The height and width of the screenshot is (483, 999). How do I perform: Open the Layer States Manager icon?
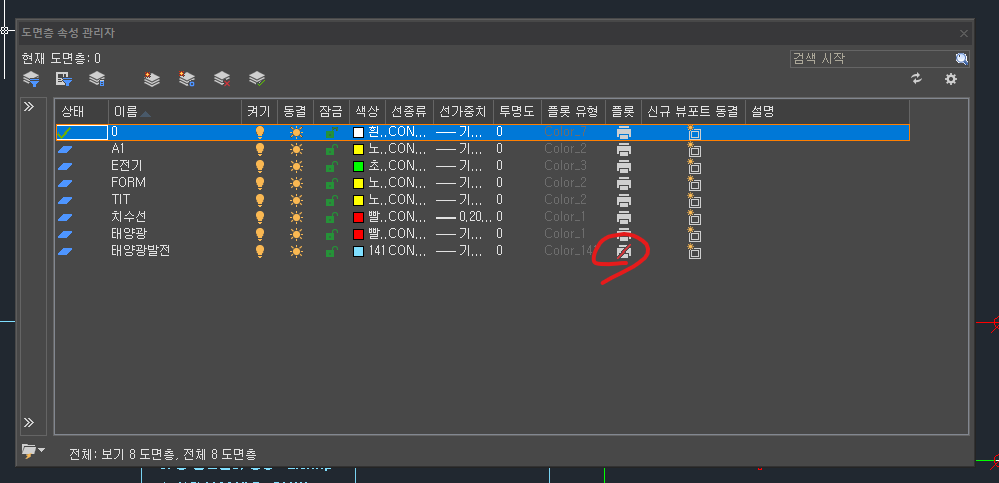tap(97, 79)
